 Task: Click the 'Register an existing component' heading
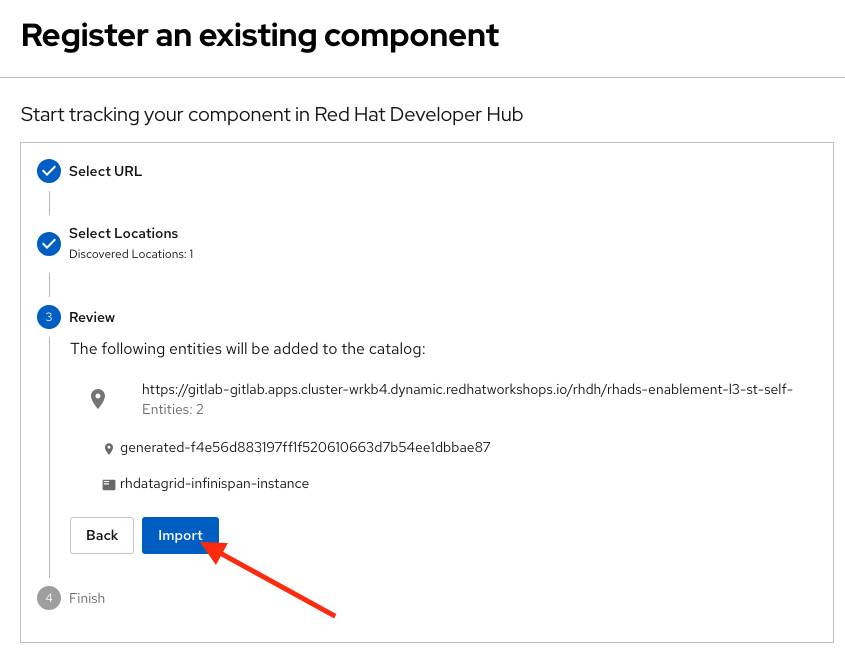coord(260,36)
